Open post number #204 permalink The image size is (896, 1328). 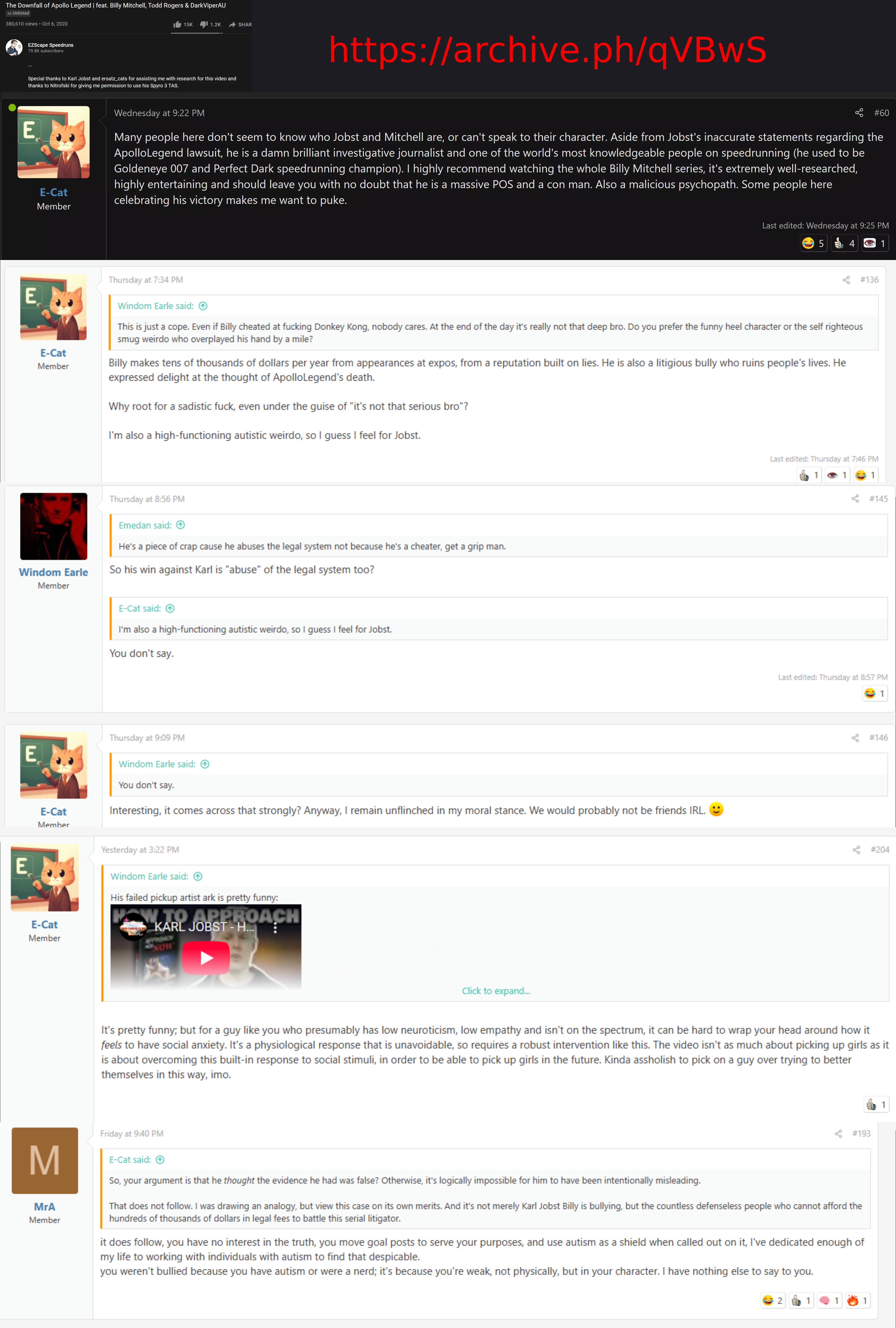tap(879, 850)
